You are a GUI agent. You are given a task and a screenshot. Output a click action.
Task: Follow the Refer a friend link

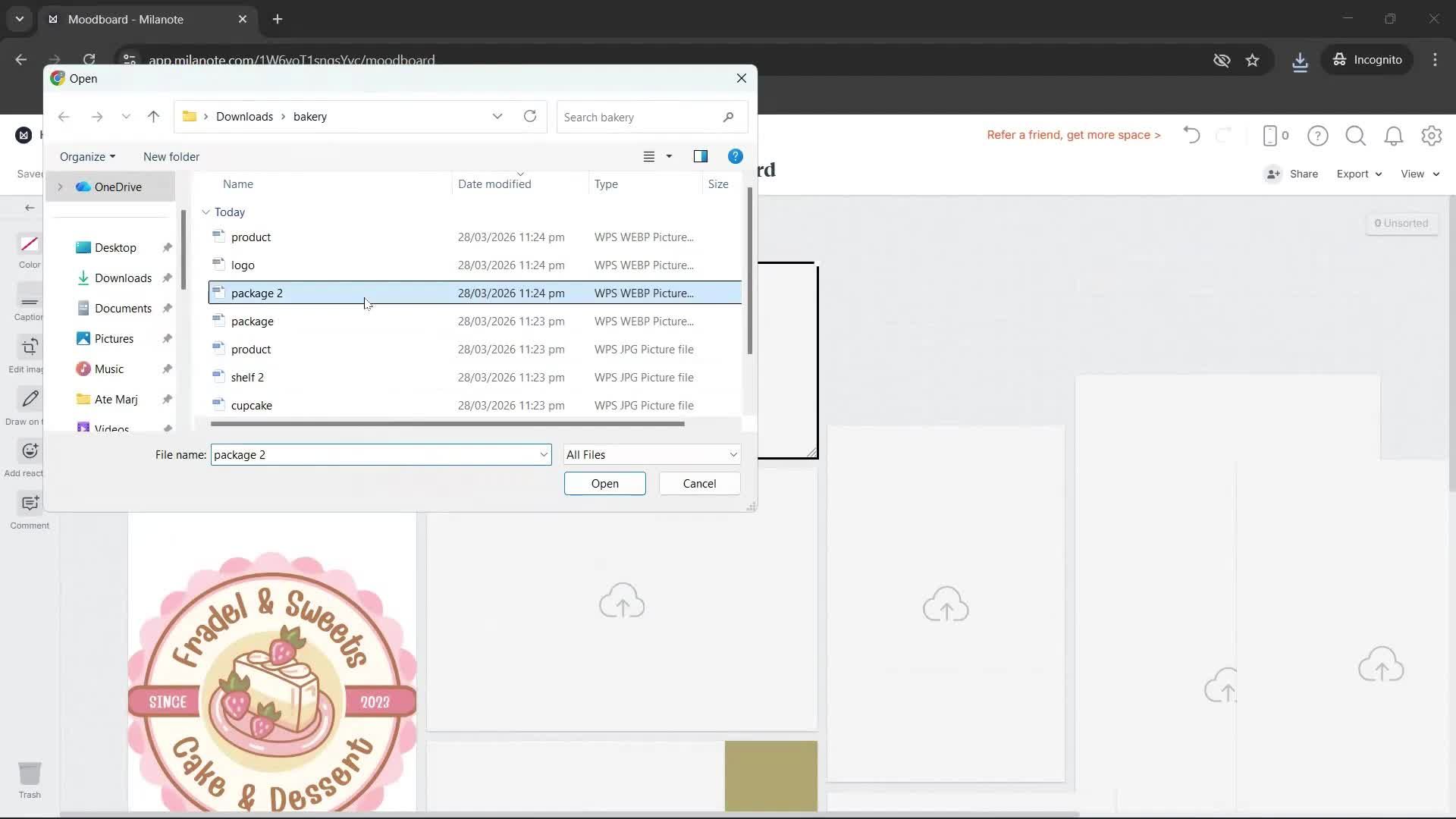pos(1073,134)
